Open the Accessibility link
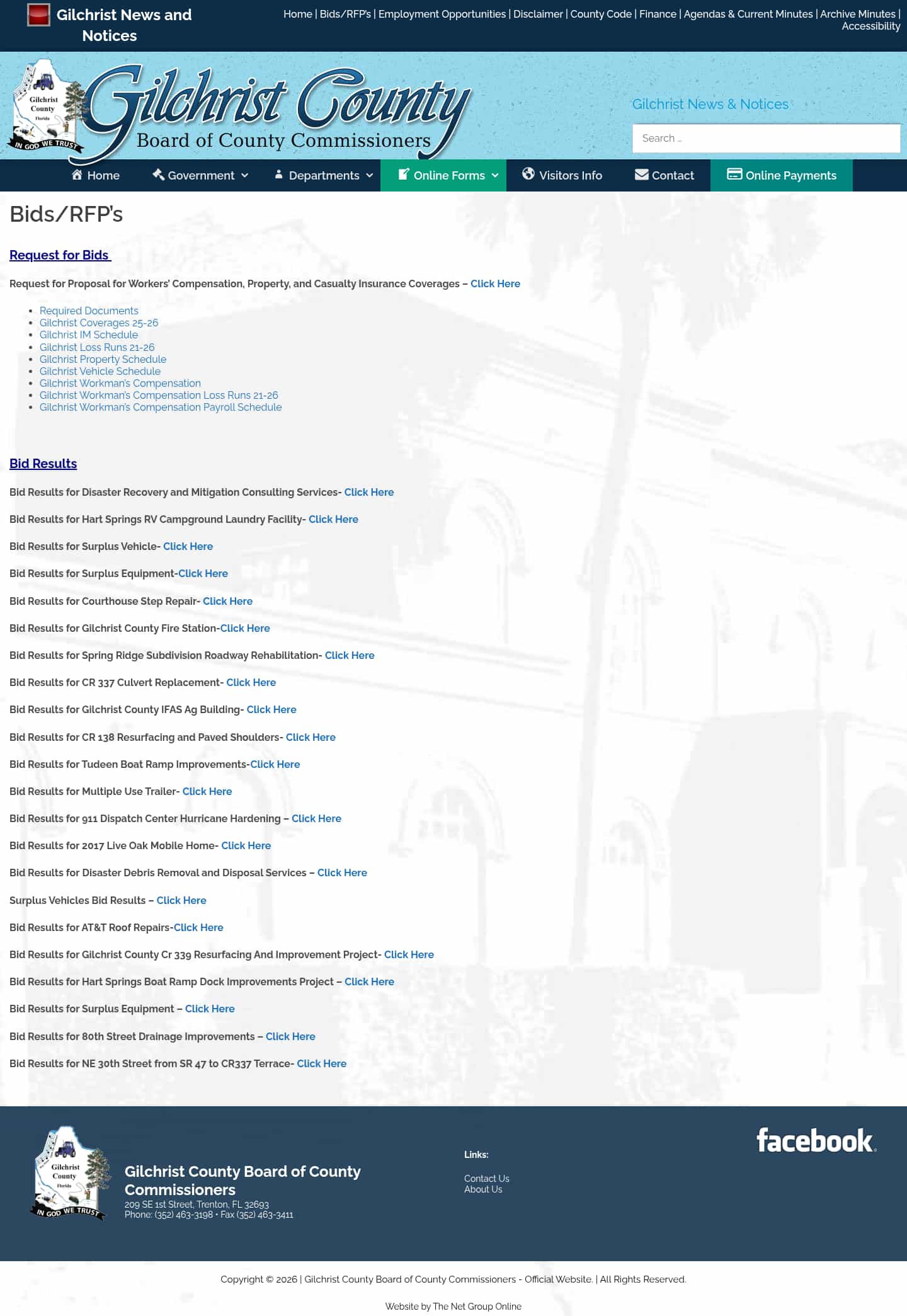Viewport: 907px width, 1316px height. [871, 26]
